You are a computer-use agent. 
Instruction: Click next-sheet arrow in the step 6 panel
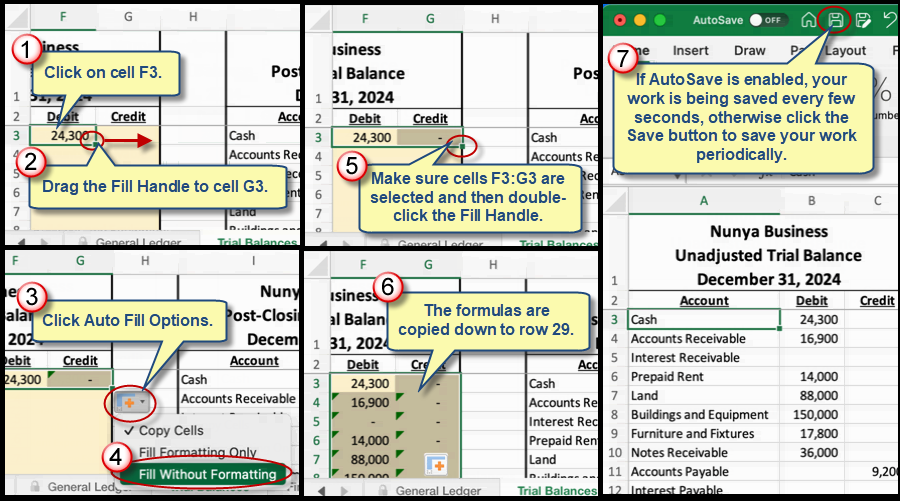[344, 491]
